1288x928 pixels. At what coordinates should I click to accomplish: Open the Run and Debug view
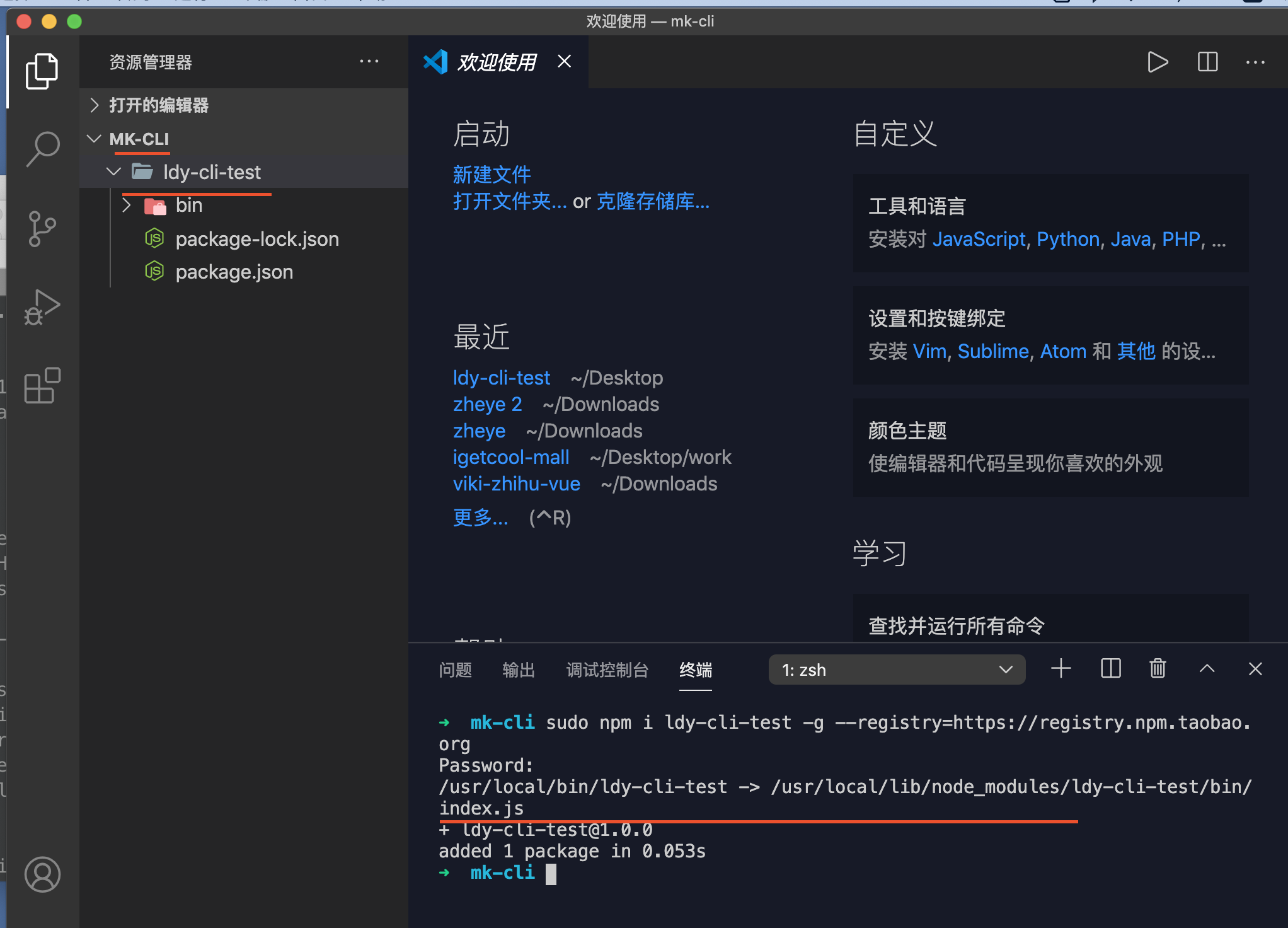(42, 307)
